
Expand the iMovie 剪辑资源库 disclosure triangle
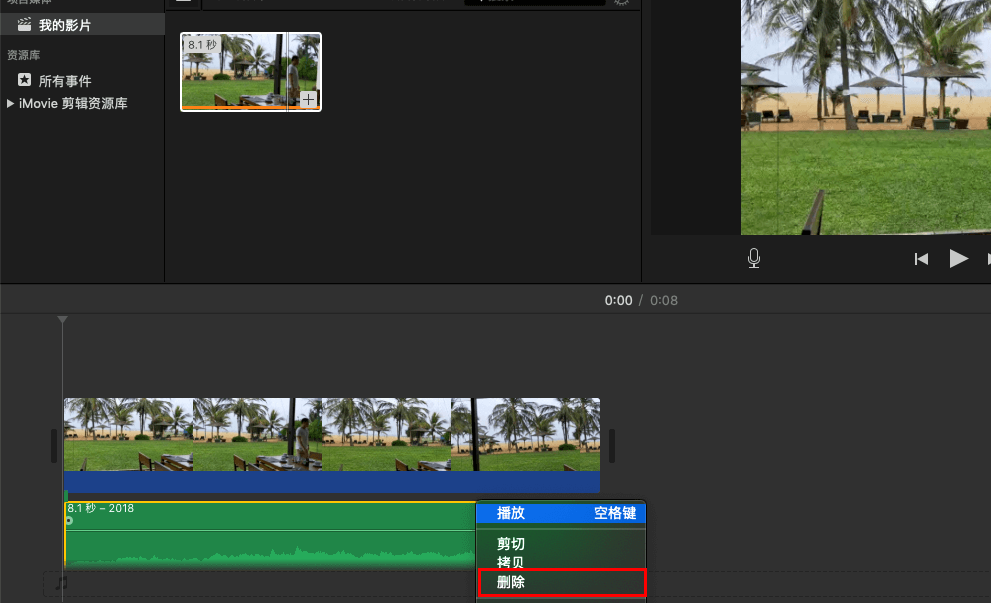click(10, 103)
